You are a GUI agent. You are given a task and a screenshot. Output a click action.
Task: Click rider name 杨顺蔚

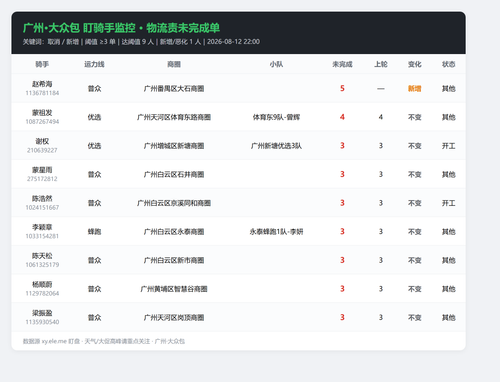pos(42,285)
